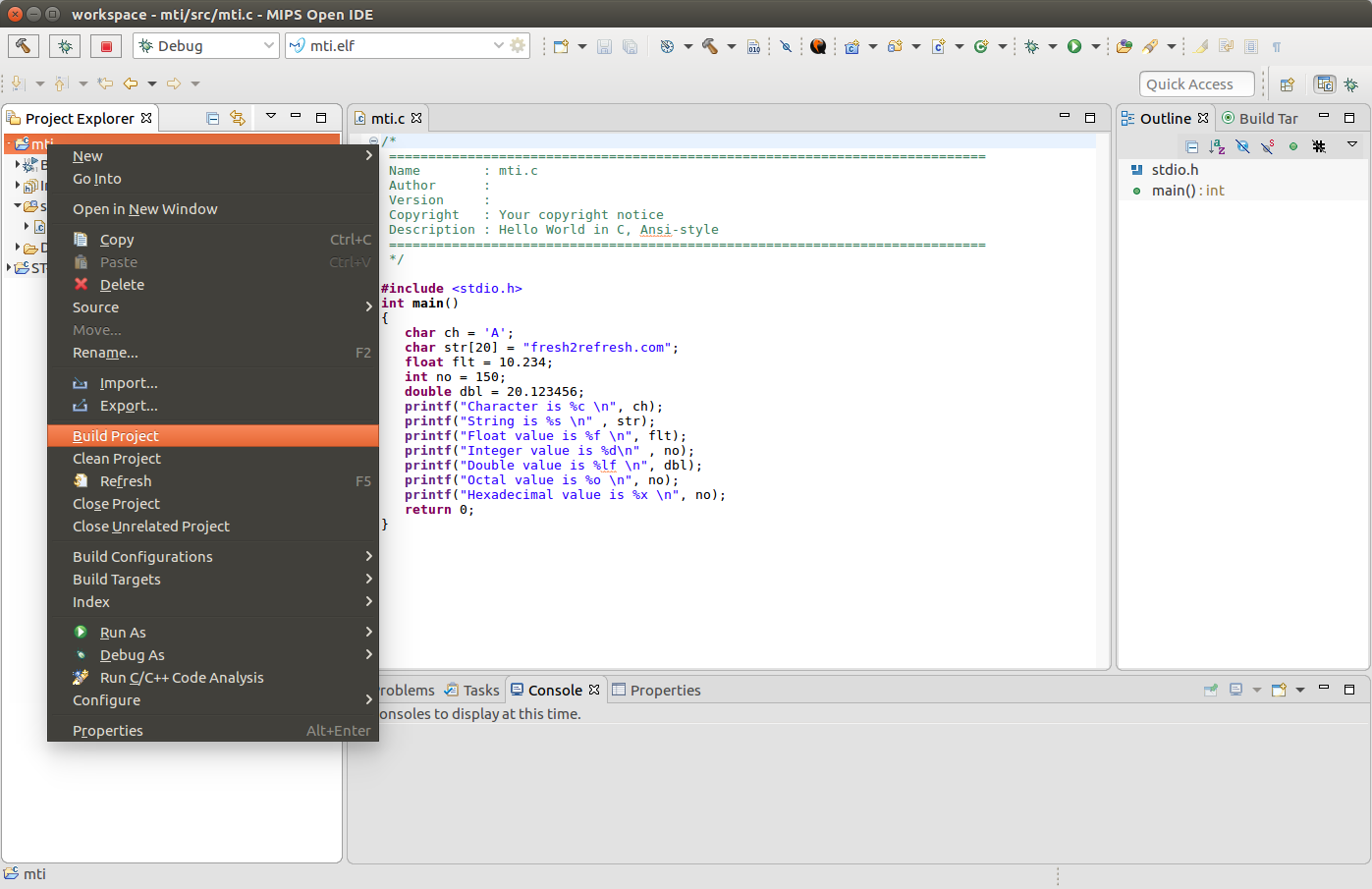Image resolution: width=1372 pixels, height=889 pixels.
Task: Collapse All in Project Explorer toolbar
Action: point(212,118)
